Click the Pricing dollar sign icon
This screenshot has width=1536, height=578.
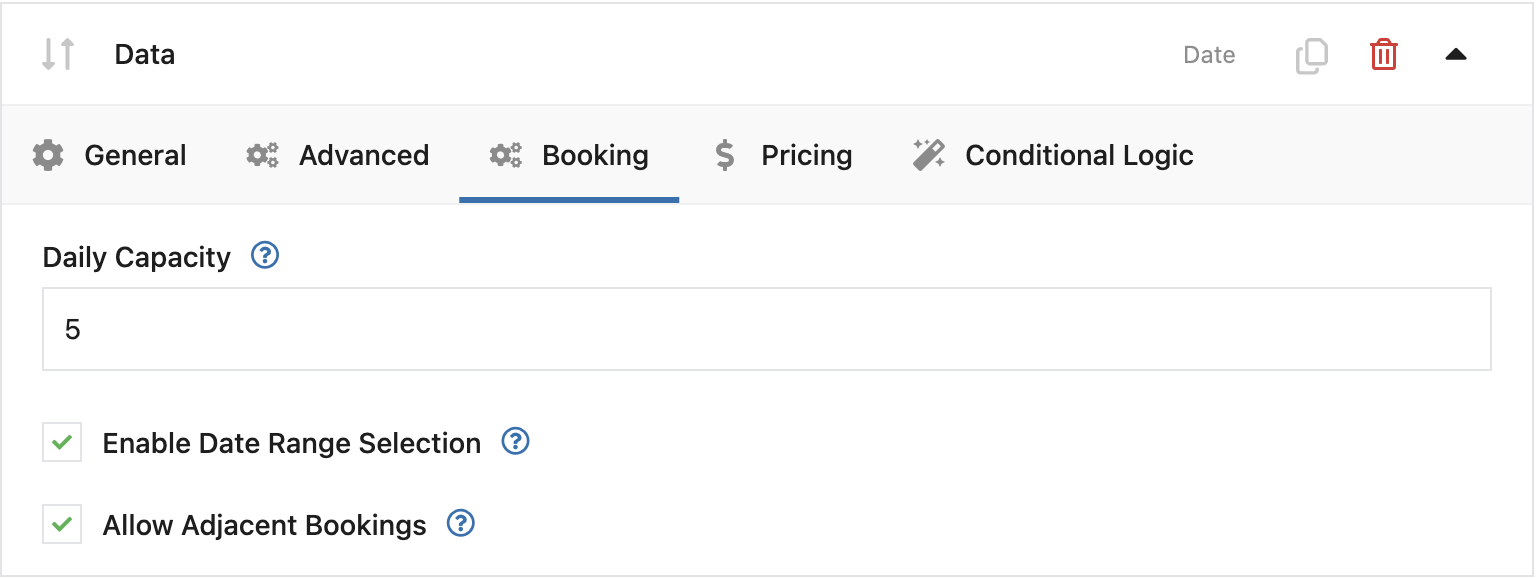725,156
